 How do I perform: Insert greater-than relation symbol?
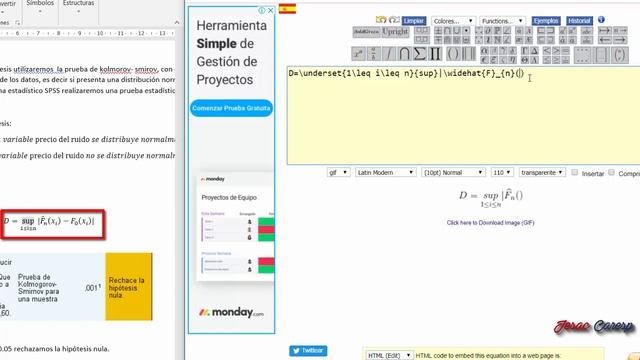click(x=556, y=51)
